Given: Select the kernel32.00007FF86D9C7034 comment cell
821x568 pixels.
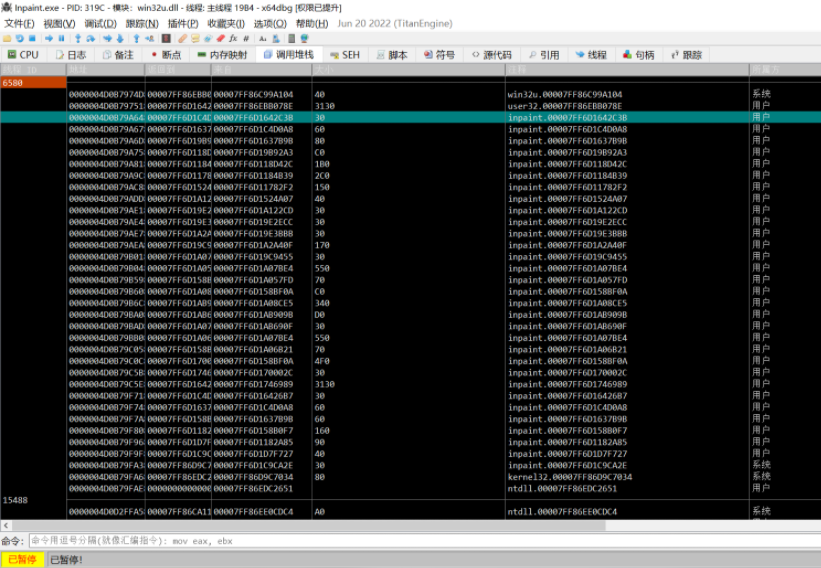Looking at the screenshot, I should [x=627, y=477].
